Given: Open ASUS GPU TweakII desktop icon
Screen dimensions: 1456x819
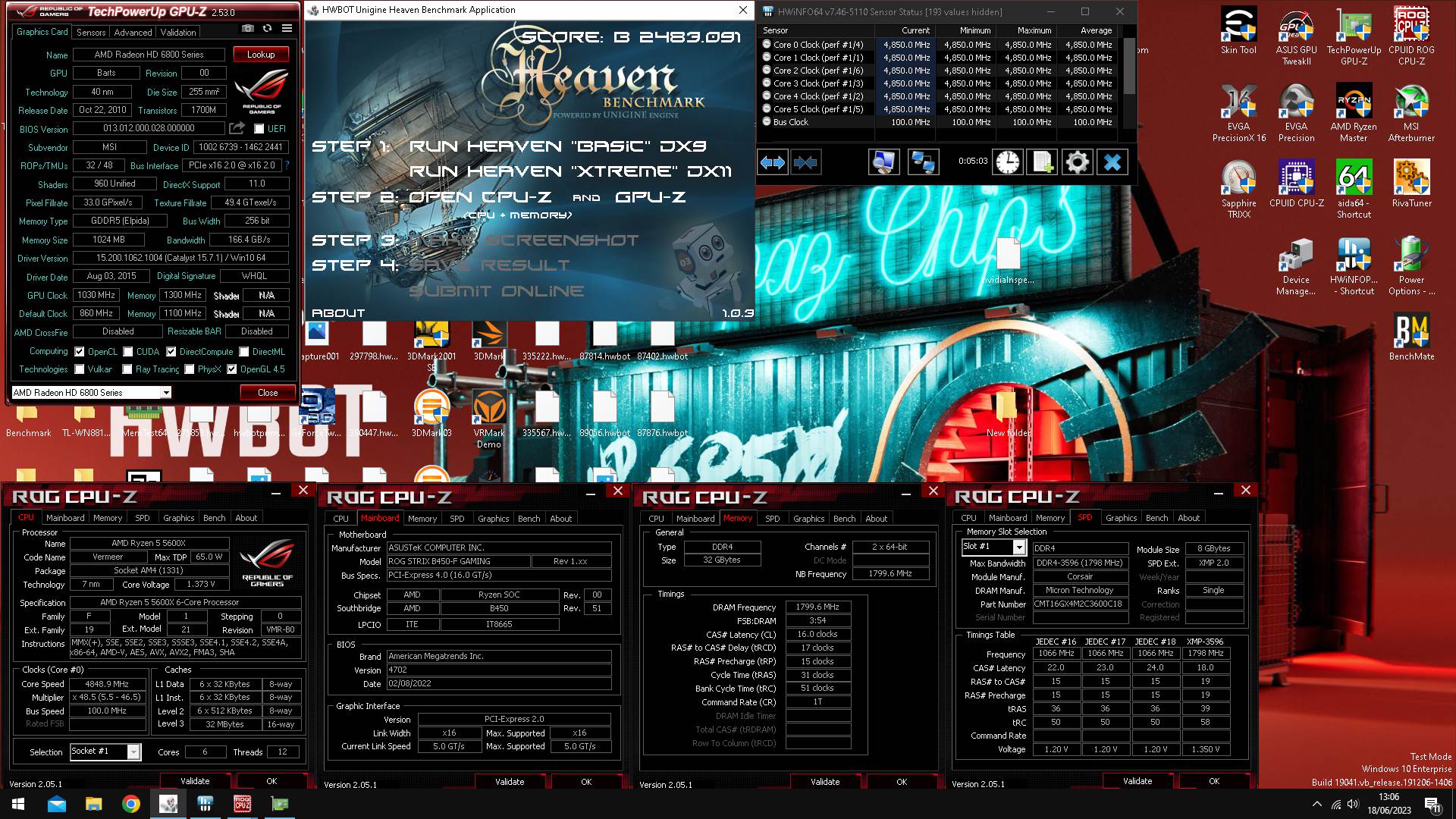Looking at the screenshot, I should click(x=1296, y=36).
